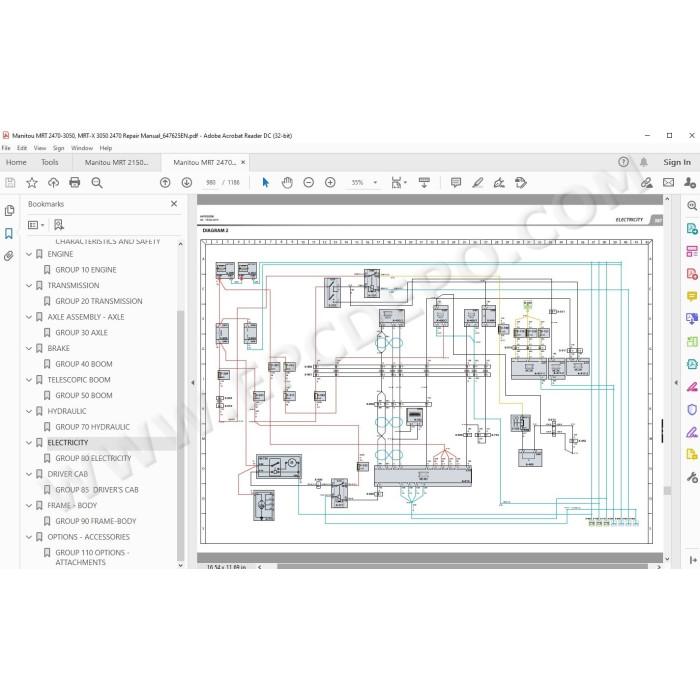Switch to the Manitou MRT 2150 tab
Screen dimensions: 700x700
[x=117, y=162]
